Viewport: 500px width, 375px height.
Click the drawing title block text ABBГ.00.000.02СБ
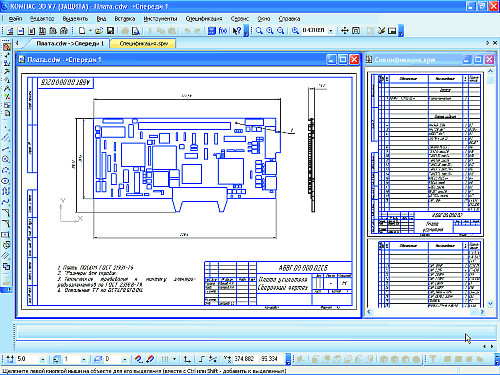point(303,268)
